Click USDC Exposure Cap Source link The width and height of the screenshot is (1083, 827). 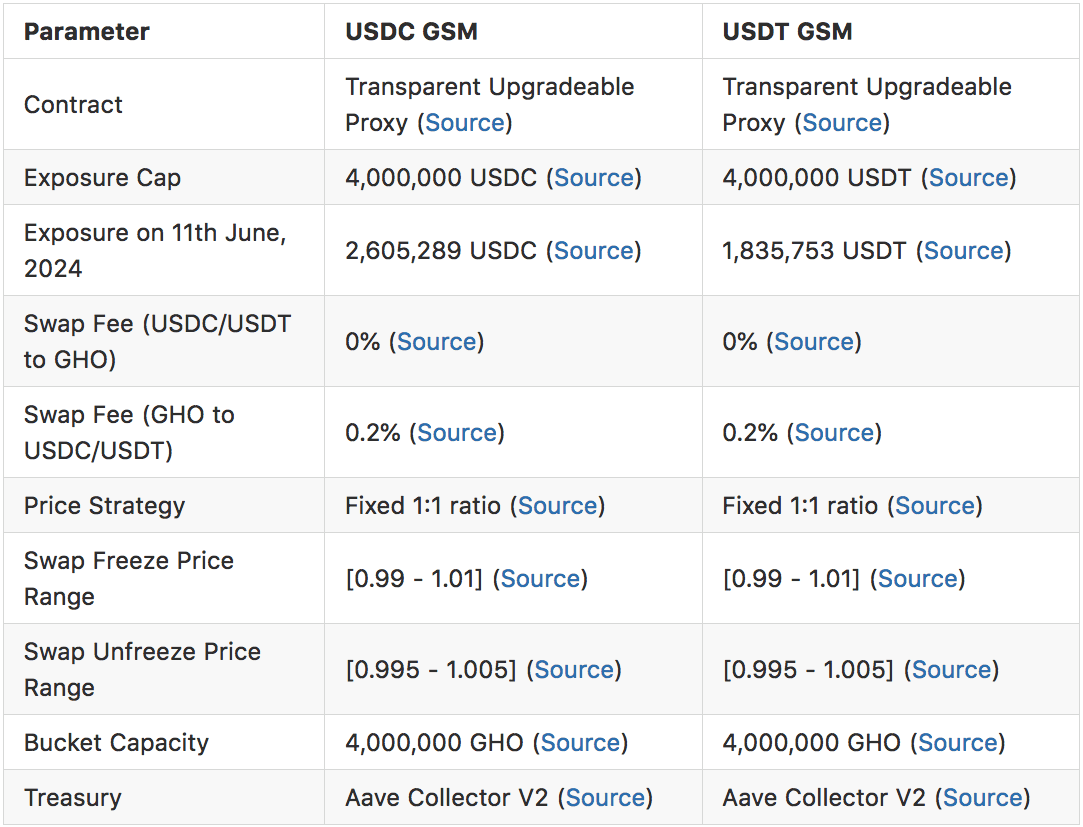click(594, 178)
